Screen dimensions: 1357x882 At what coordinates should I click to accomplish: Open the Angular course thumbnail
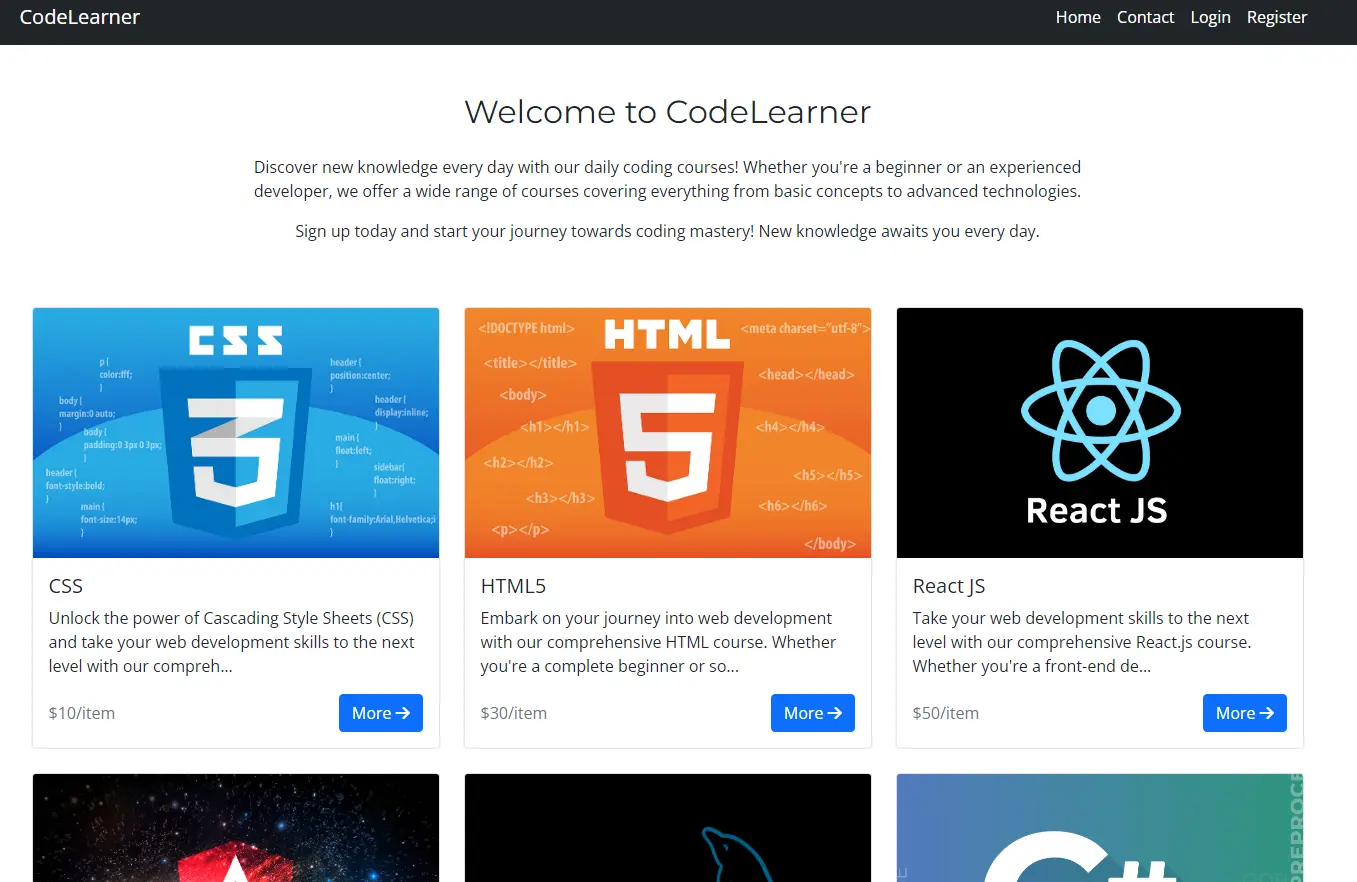236,828
